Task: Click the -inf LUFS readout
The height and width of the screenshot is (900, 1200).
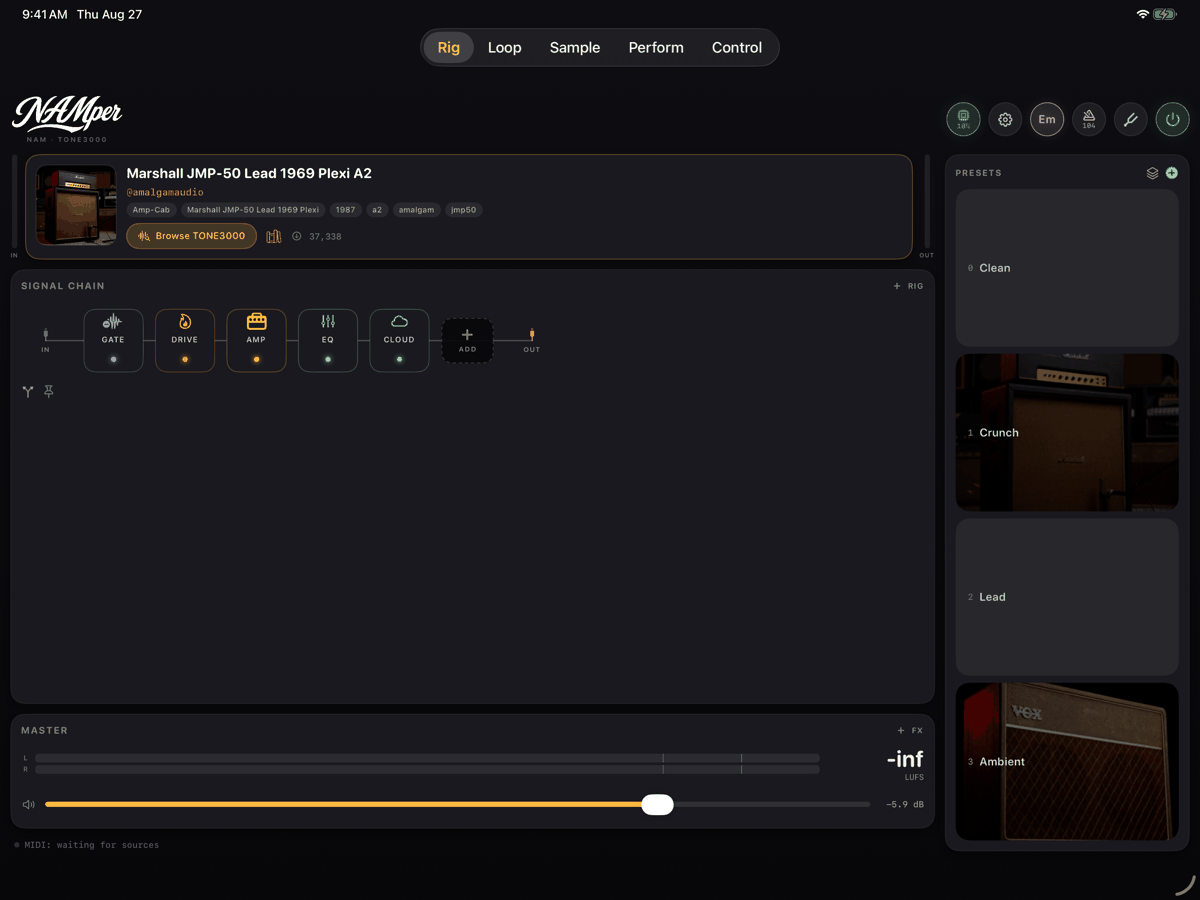Action: pyautogui.click(x=905, y=764)
